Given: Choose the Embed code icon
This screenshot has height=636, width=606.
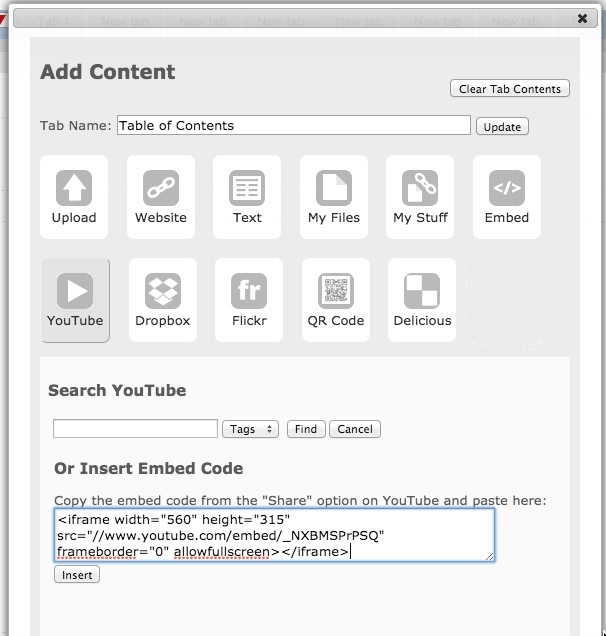Looking at the screenshot, I should (x=507, y=197).
